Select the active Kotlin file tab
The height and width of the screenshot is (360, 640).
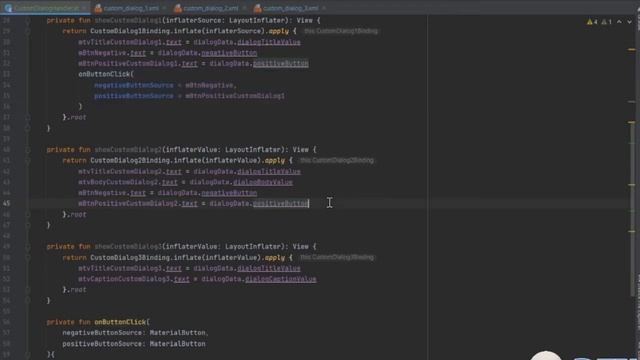[46, 8]
